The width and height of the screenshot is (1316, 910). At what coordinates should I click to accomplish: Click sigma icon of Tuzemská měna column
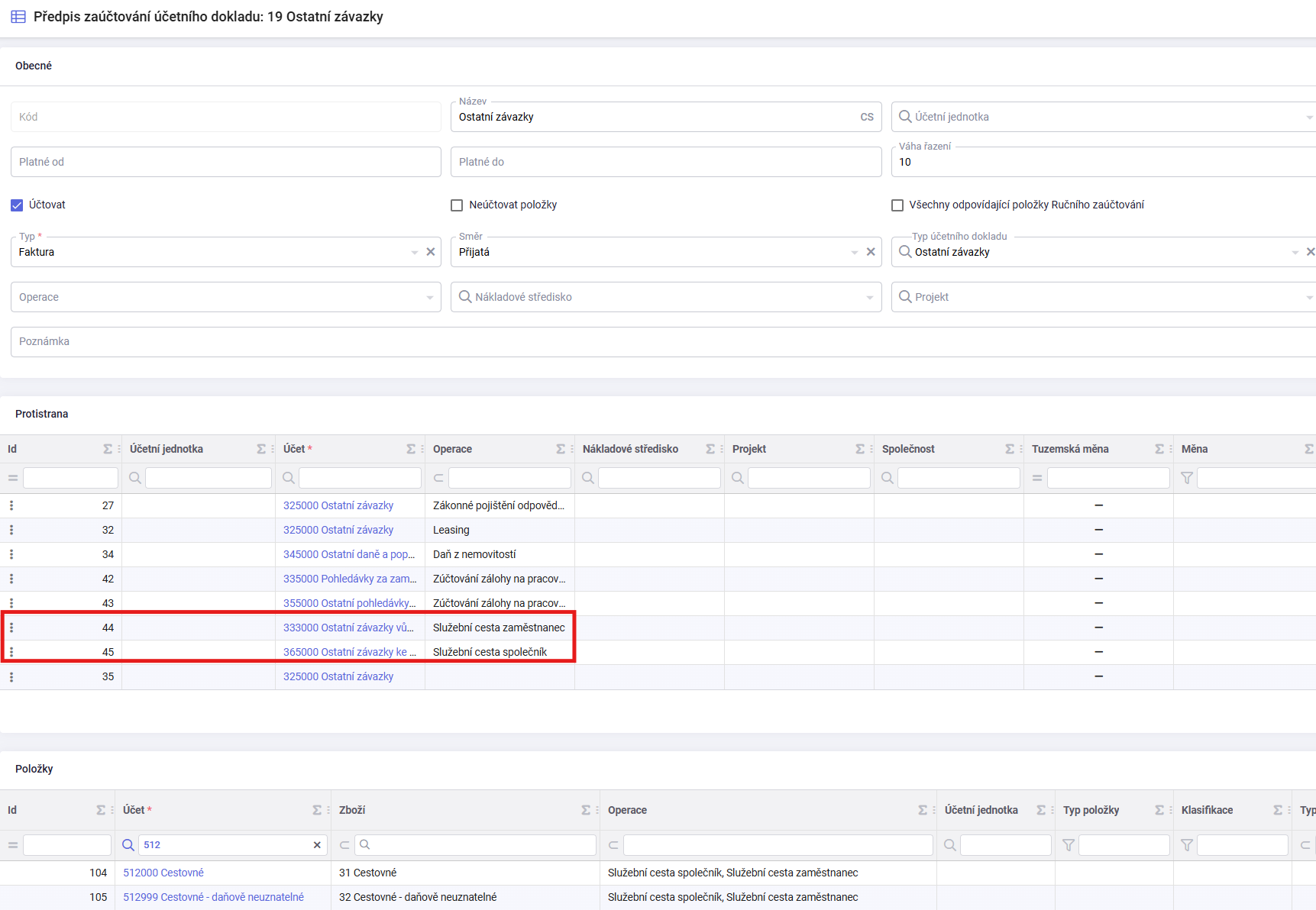[x=1159, y=449]
